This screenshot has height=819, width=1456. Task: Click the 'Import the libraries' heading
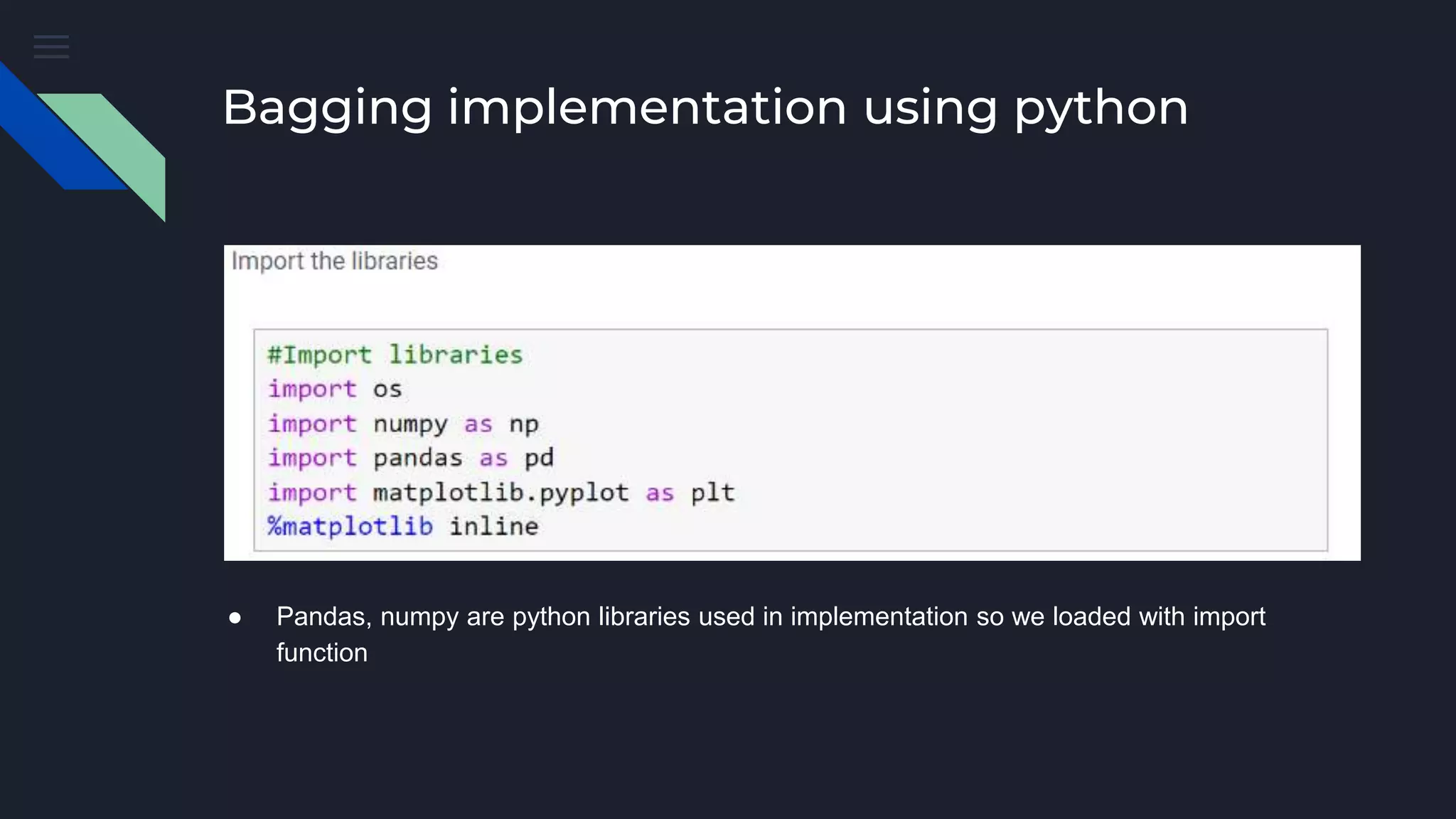334,262
